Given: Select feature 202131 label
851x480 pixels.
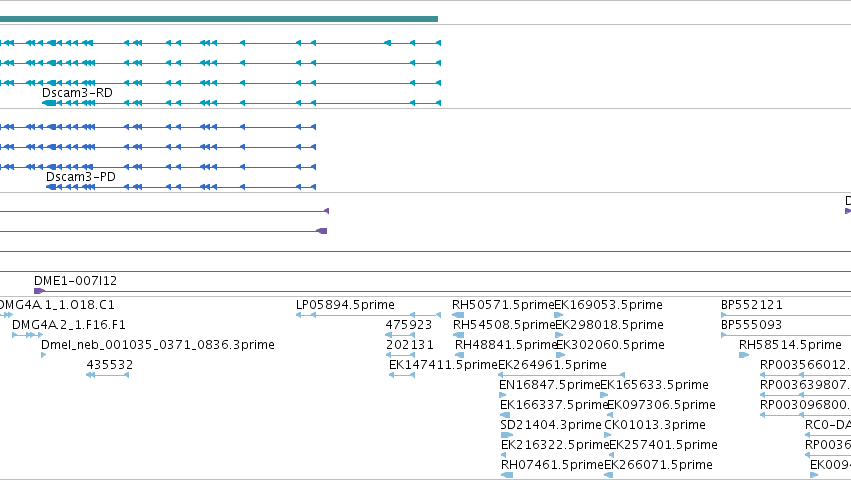Looking at the screenshot, I should pos(410,345).
